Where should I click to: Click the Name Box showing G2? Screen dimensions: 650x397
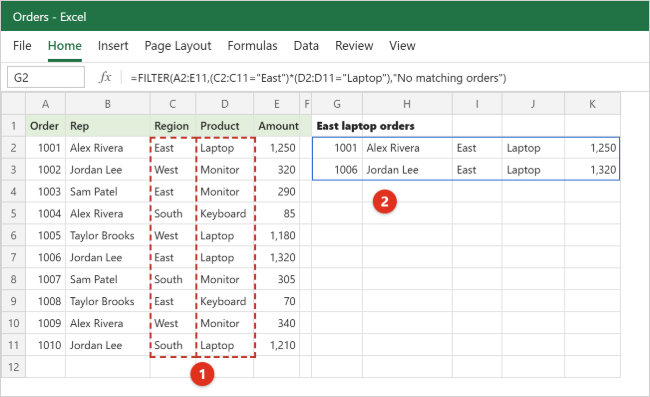pyautogui.click(x=46, y=77)
